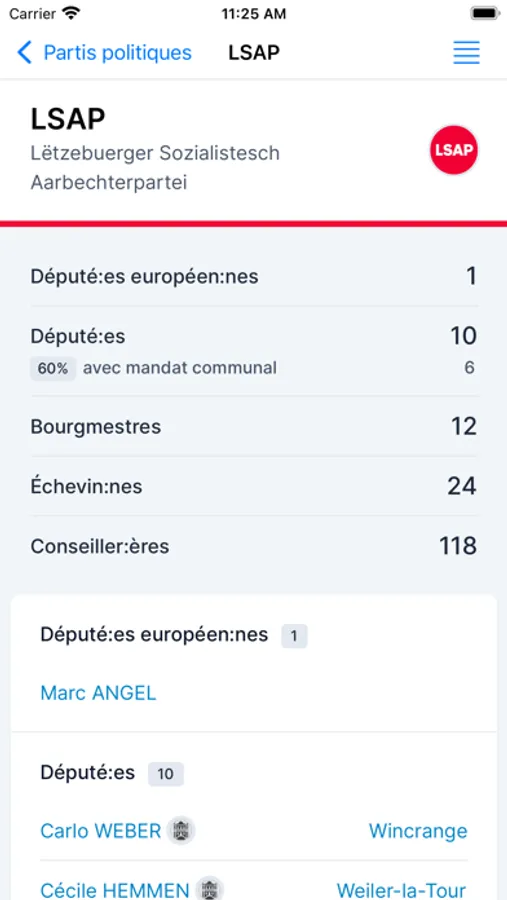Tap the back chevron arrow
Screen dimensions: 507x900
coord(25,53)
